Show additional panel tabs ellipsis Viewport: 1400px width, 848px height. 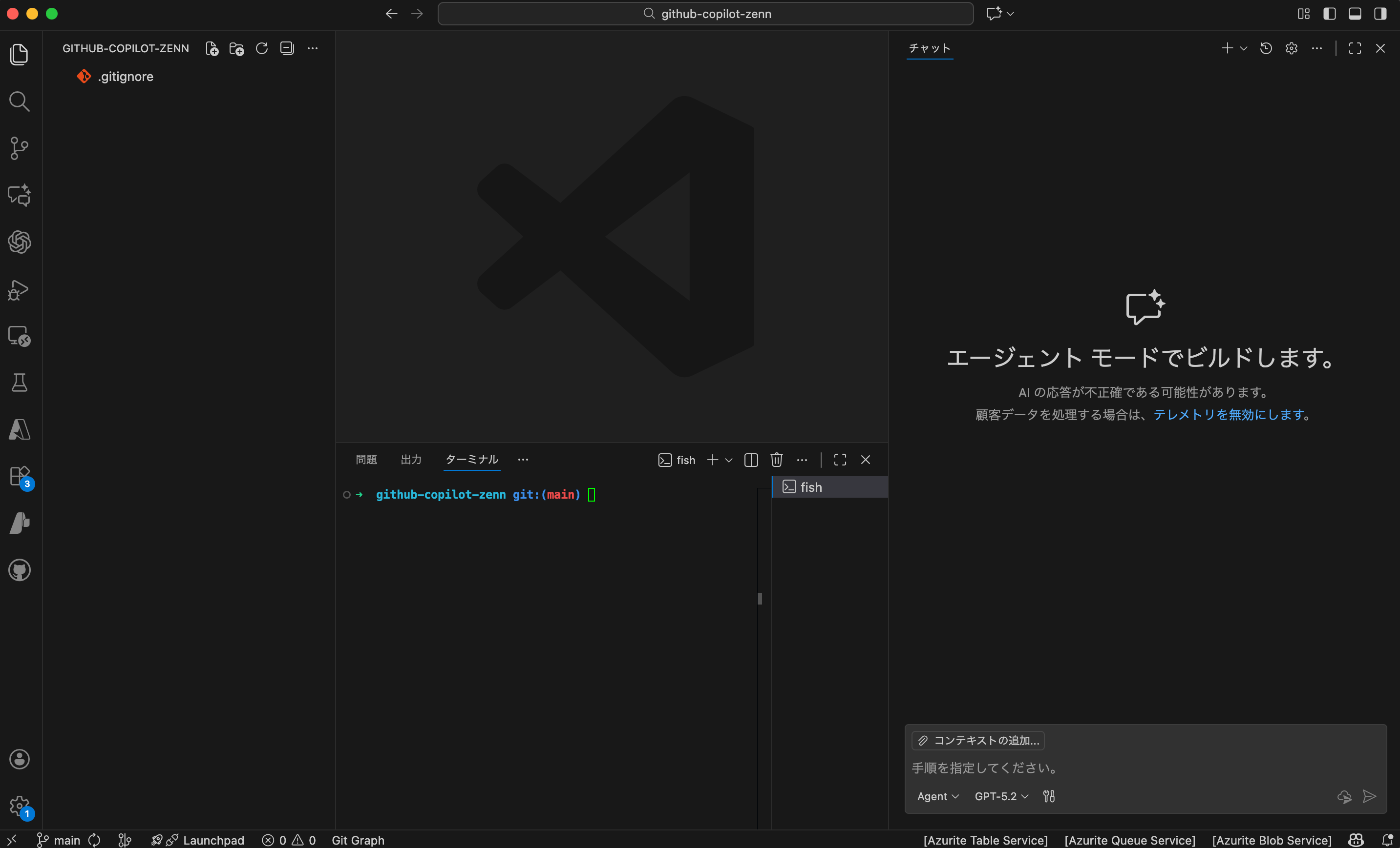(523, 460)
